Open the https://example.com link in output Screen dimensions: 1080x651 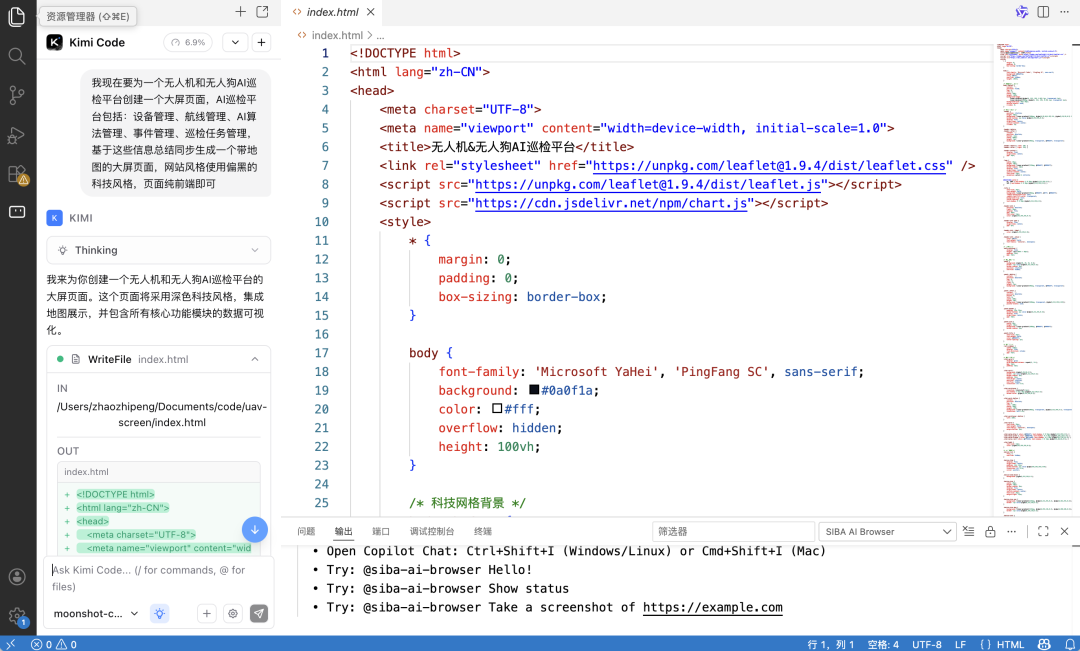713,607
